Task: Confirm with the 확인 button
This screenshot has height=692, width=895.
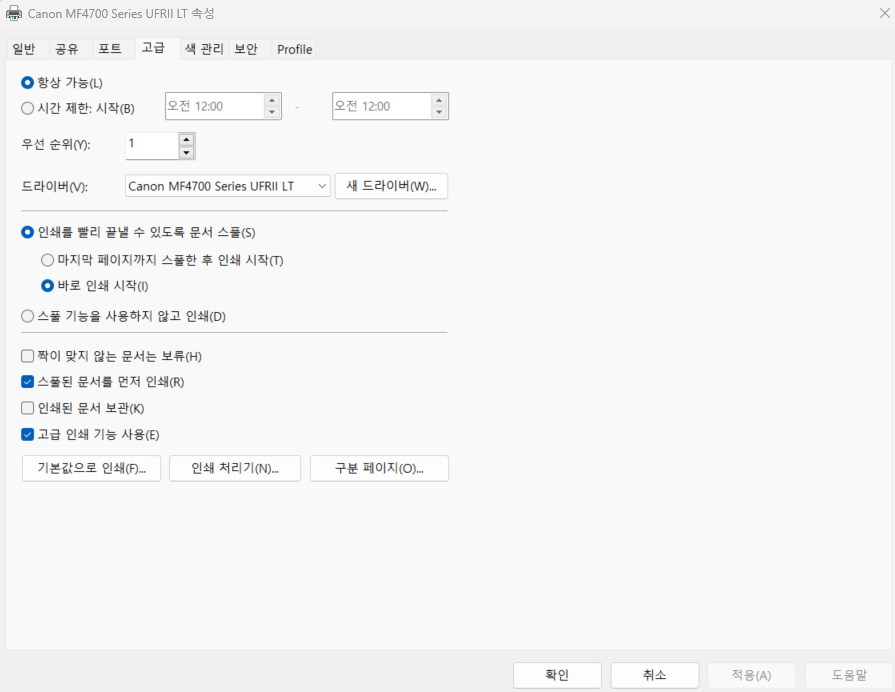Action: pyautogui.click(x=557, y=675)
